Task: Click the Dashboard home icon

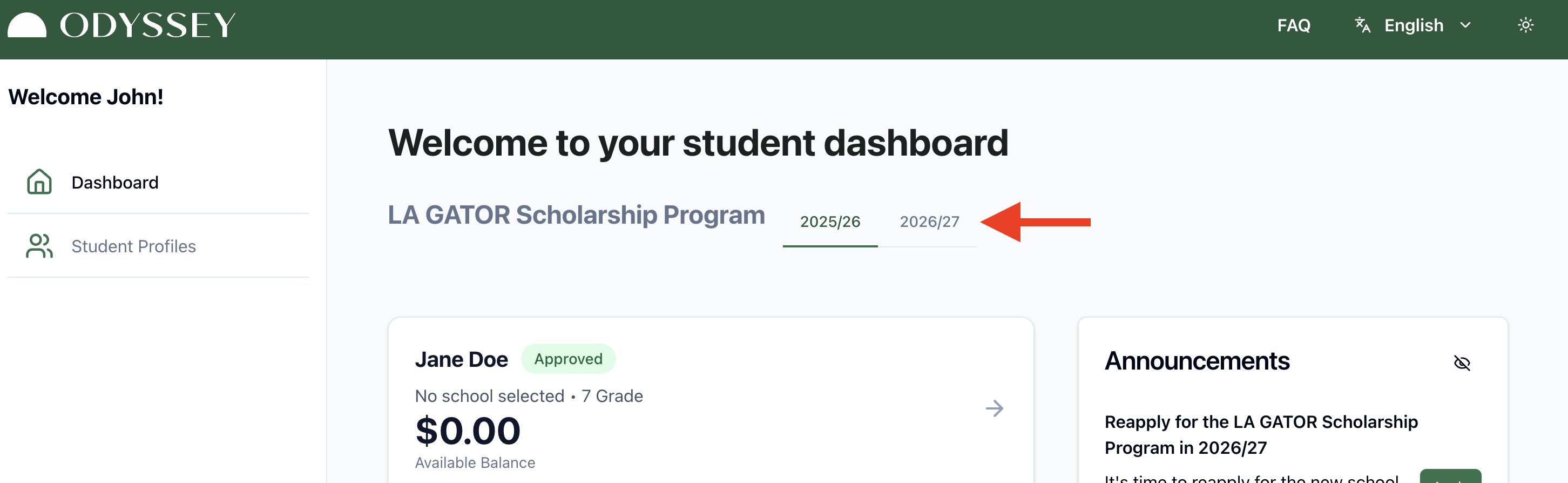Action: pyautogui.click(x=39, y=182)
